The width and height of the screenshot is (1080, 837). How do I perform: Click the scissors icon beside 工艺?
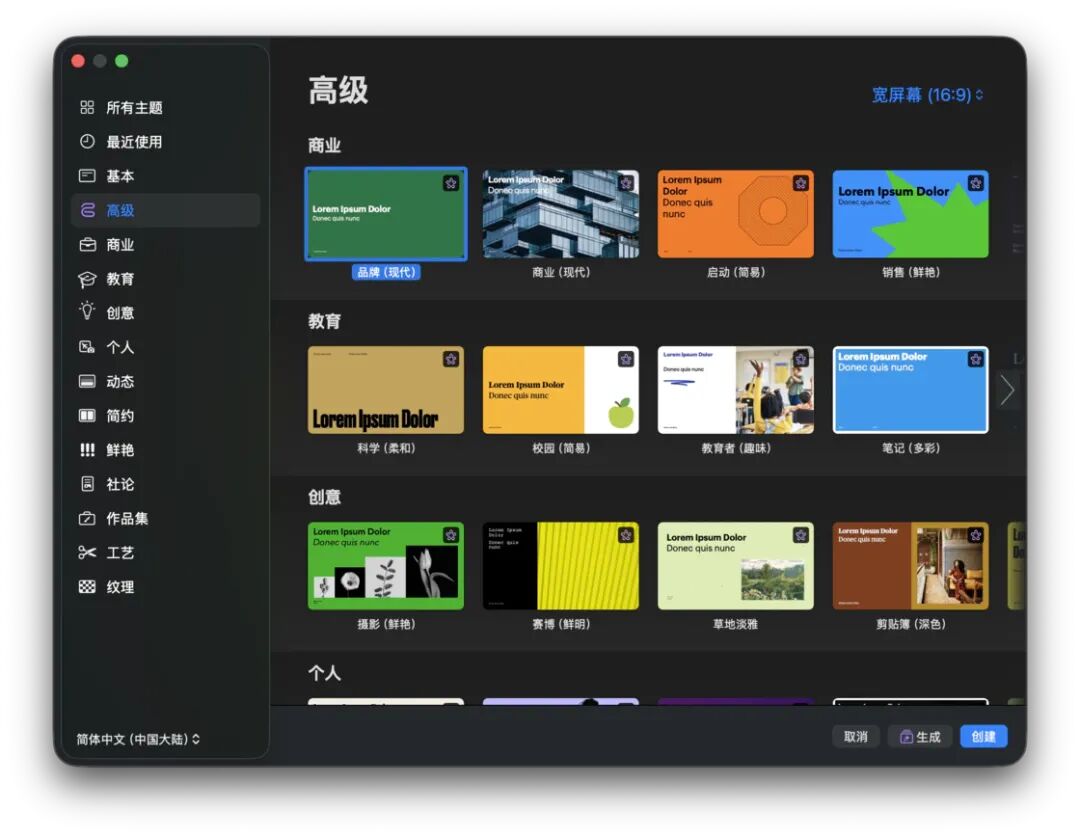(x=87, y=552)
